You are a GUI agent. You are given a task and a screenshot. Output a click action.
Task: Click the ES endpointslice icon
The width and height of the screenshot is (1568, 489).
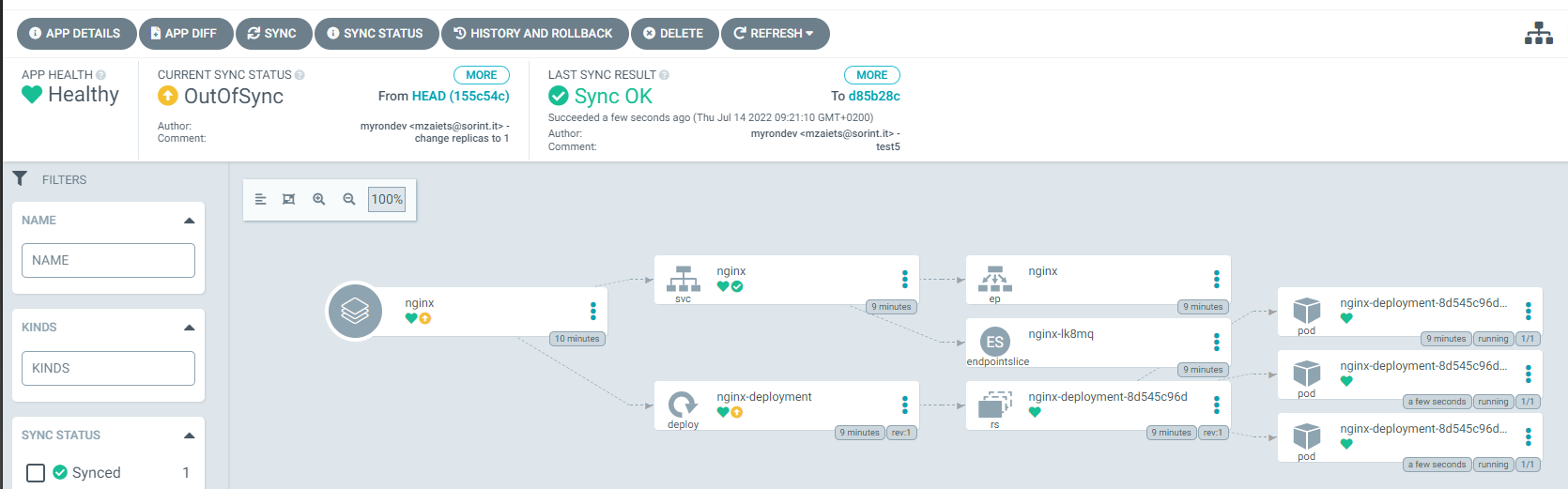(995, 342)
